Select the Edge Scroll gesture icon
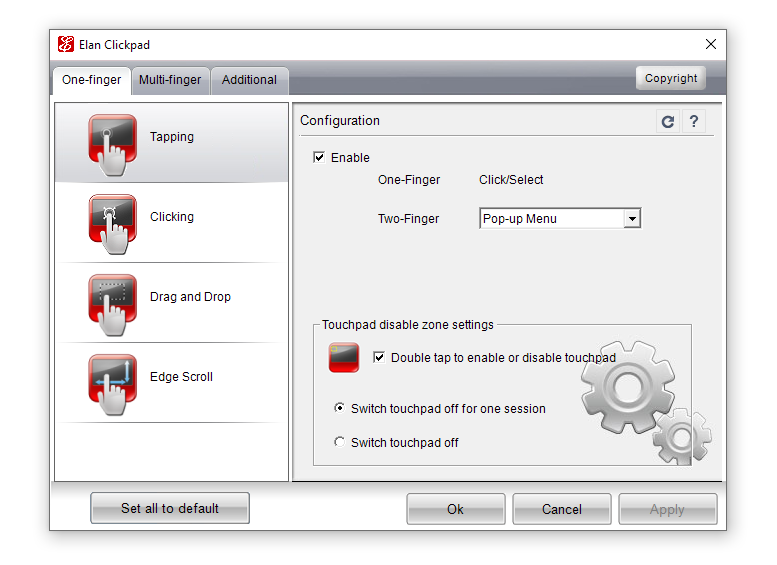The image size is (777, 565). coord(113,384)
